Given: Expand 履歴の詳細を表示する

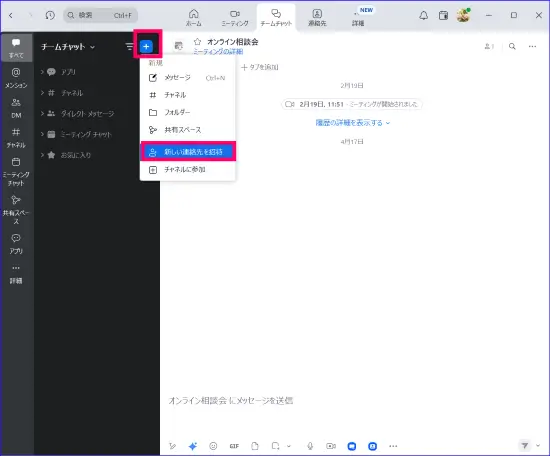Looking at the screenshot, I should 352,123.
